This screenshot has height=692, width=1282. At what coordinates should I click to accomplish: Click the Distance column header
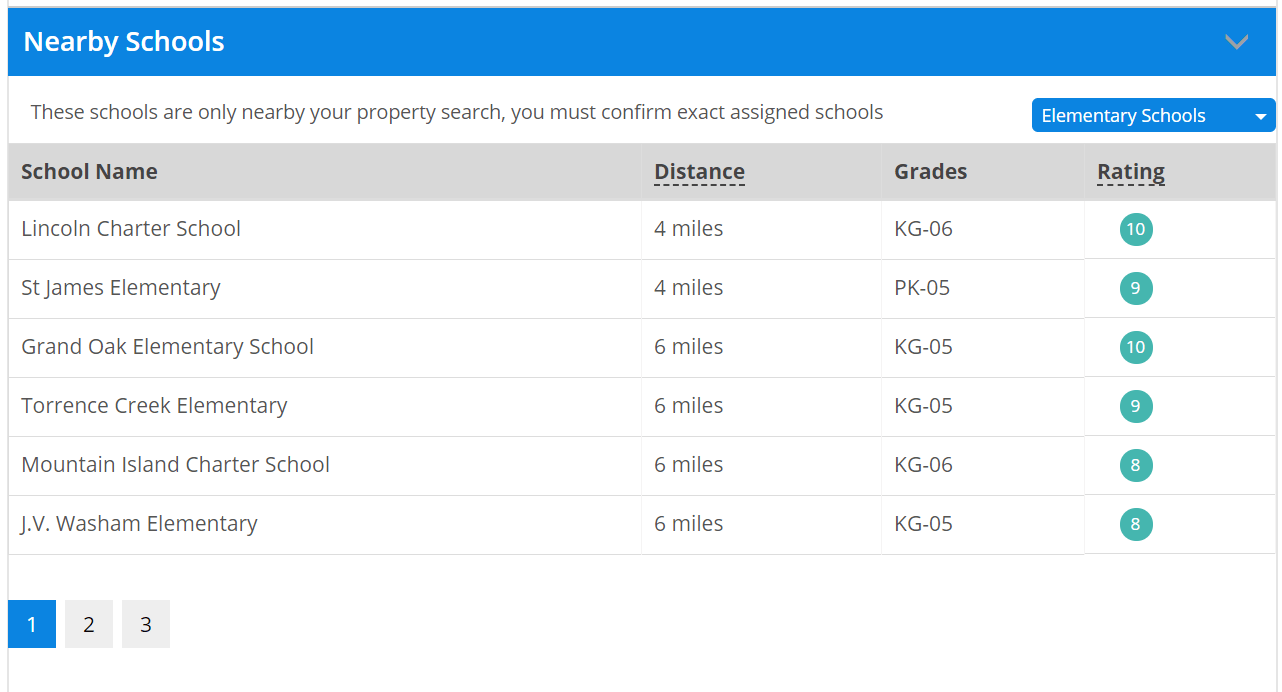pyautogui.click(x=699, y=172)
